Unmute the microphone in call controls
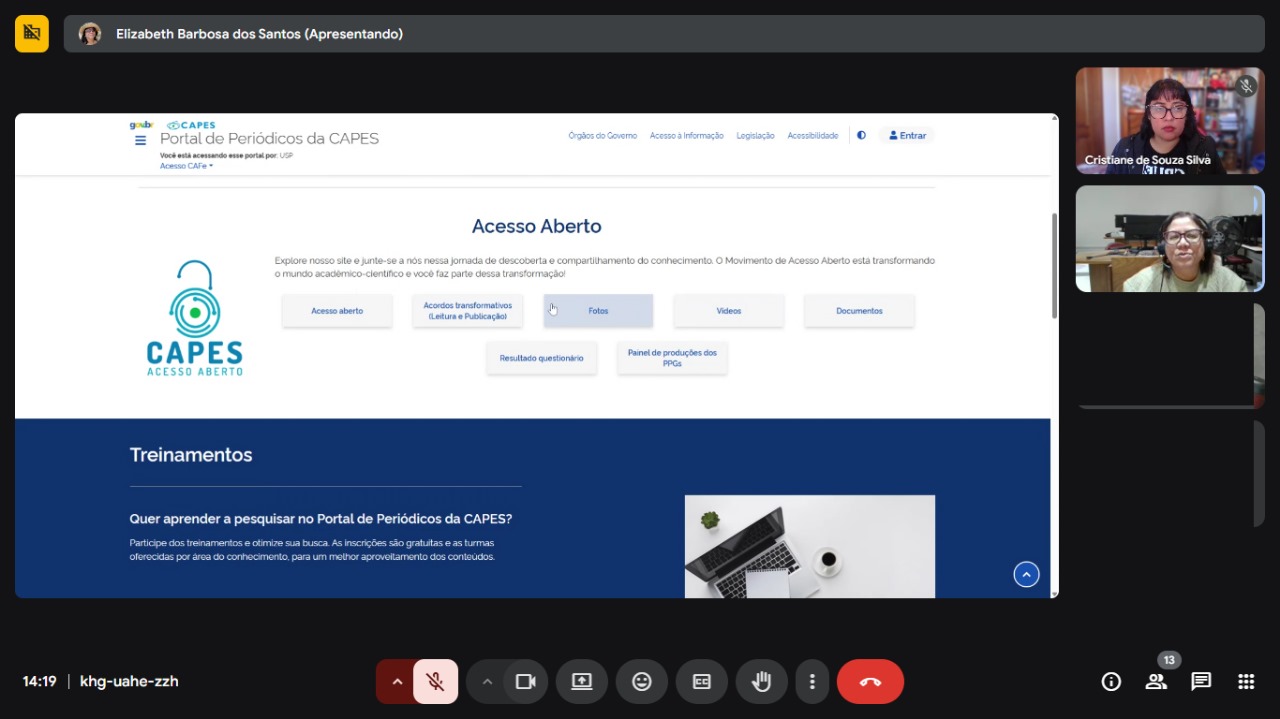Viewport: 1280px width, 719px height. (435, 682)
